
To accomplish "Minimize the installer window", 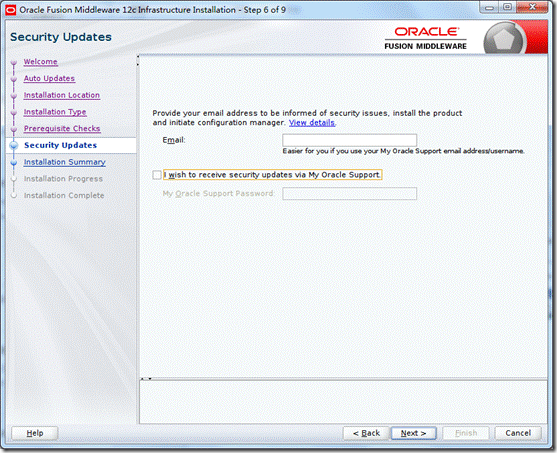I will click(489, 7).
